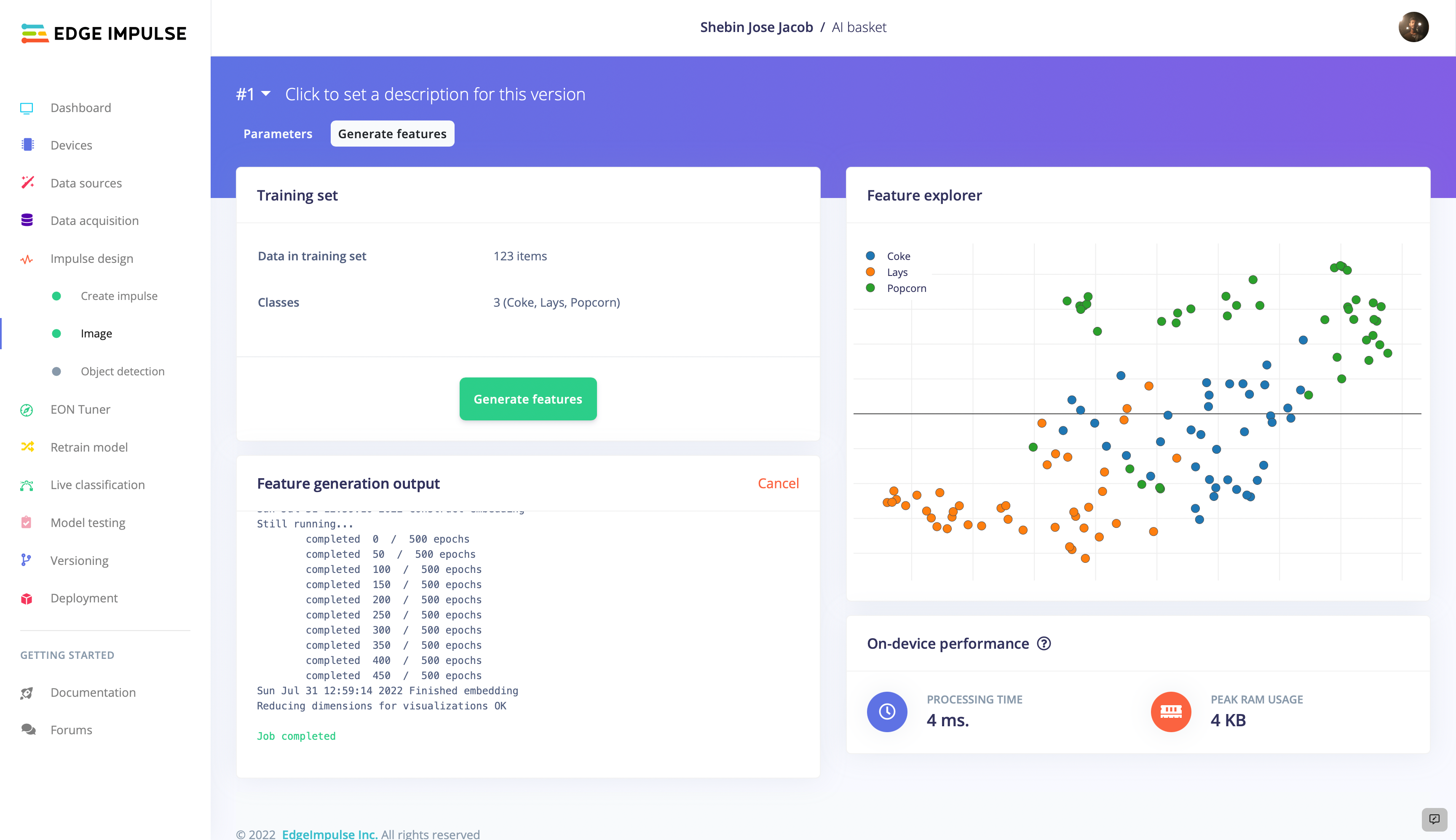
Task: Set a description for this version
Action: click(x=435, y=94)
